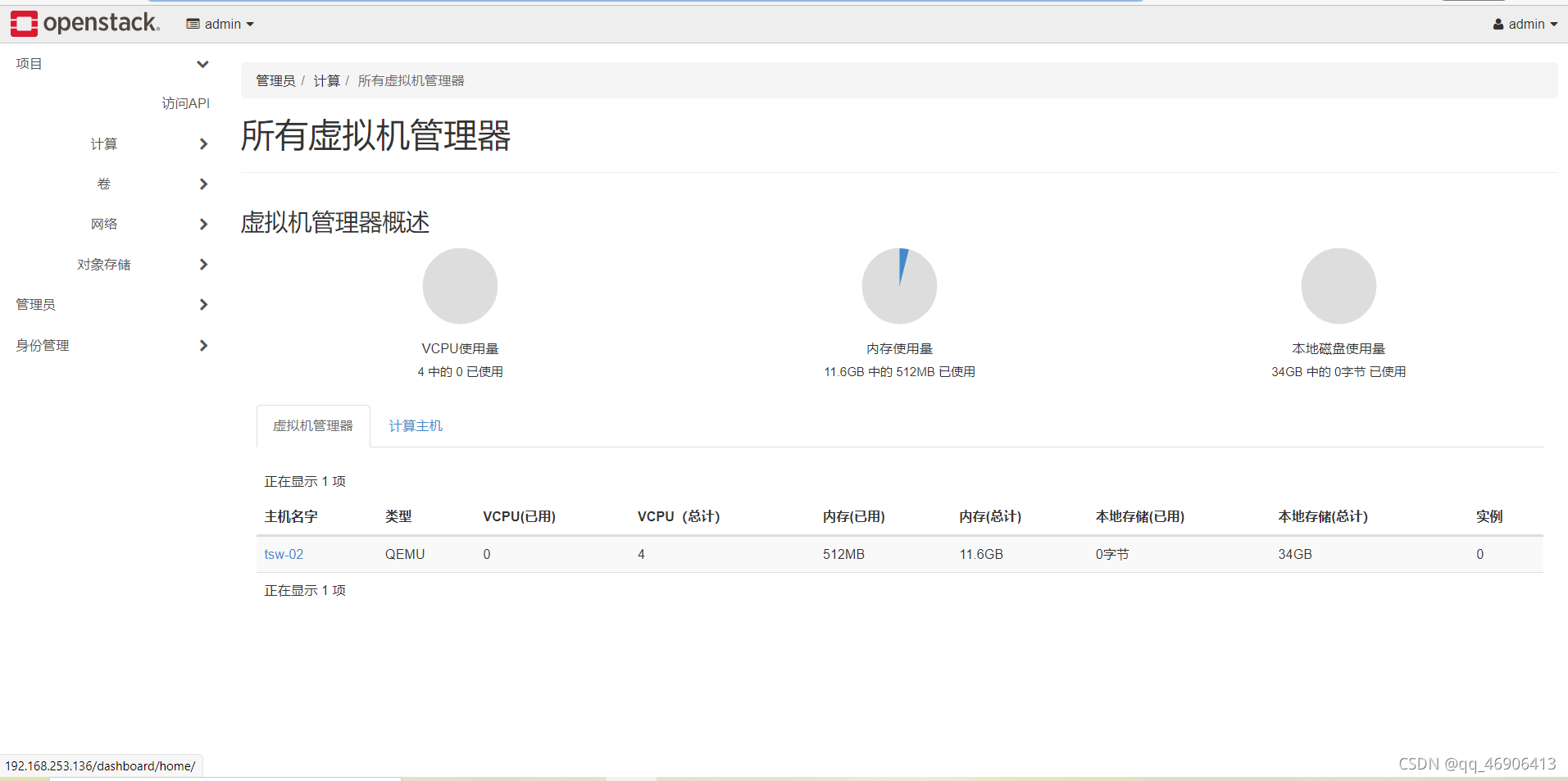Screen dimensions: 1568x781
Task: Sort the table by 主机名字 column
Action: [290, 516]
